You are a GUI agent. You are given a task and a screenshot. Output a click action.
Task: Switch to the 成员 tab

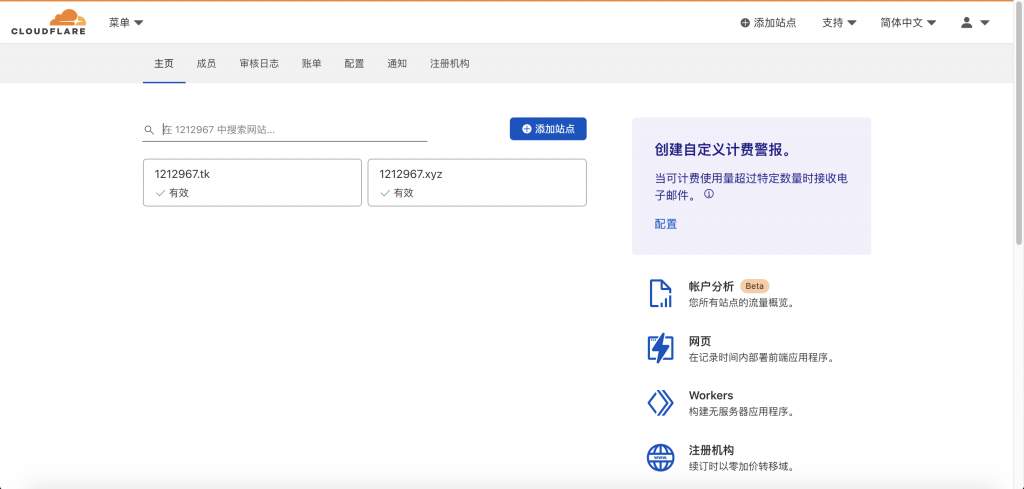point(206,63)
